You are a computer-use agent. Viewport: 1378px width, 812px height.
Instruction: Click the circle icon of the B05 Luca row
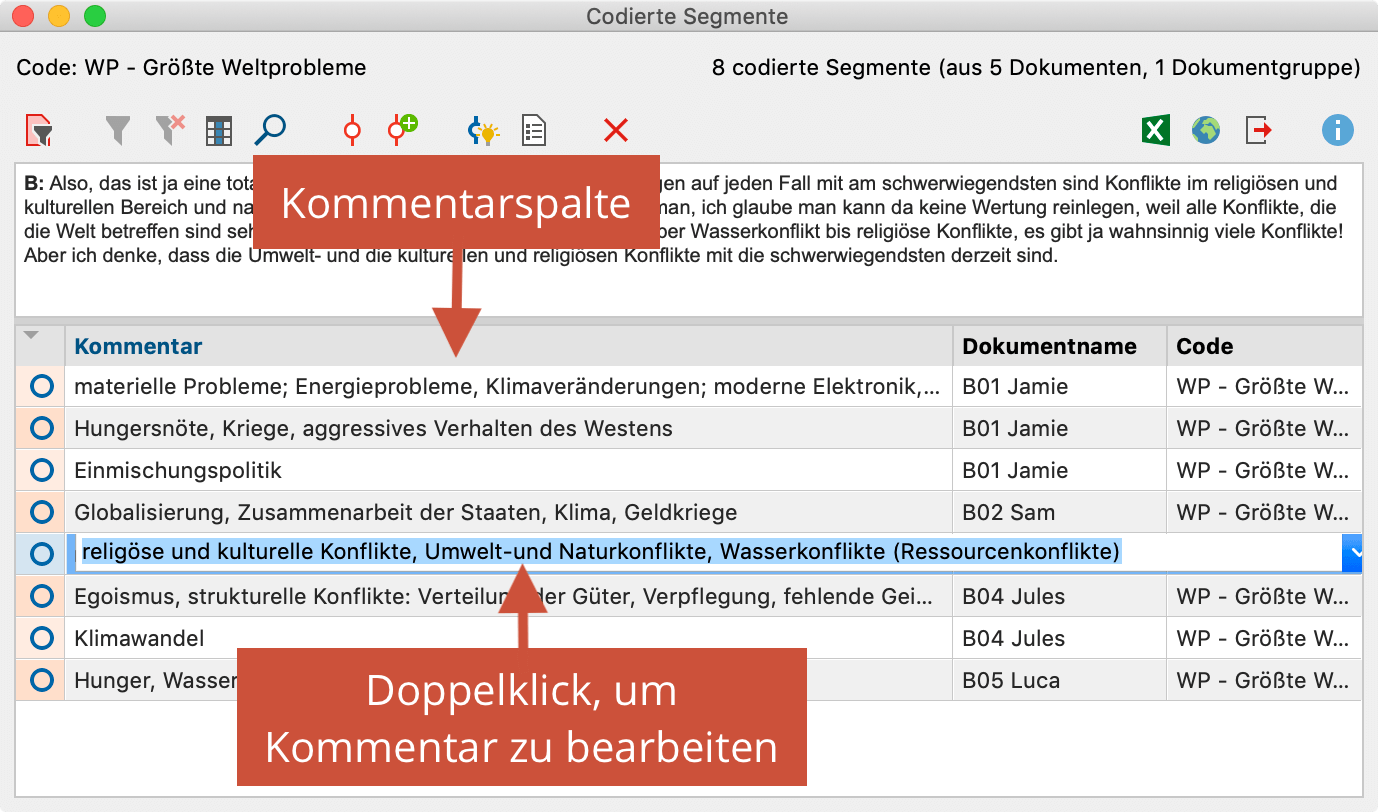[41, 680]
